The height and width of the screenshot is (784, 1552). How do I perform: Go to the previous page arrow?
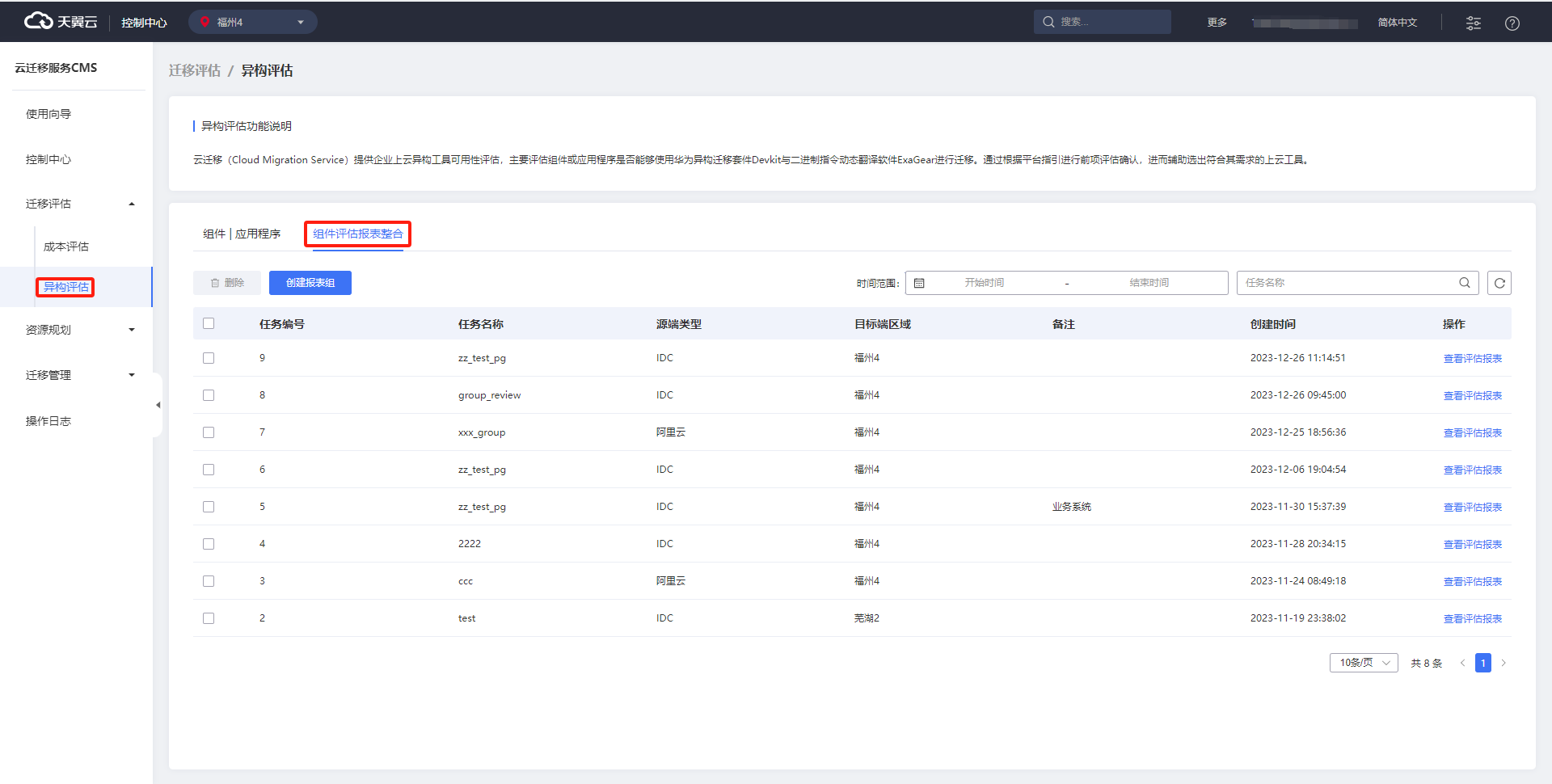pos(1462,663)
